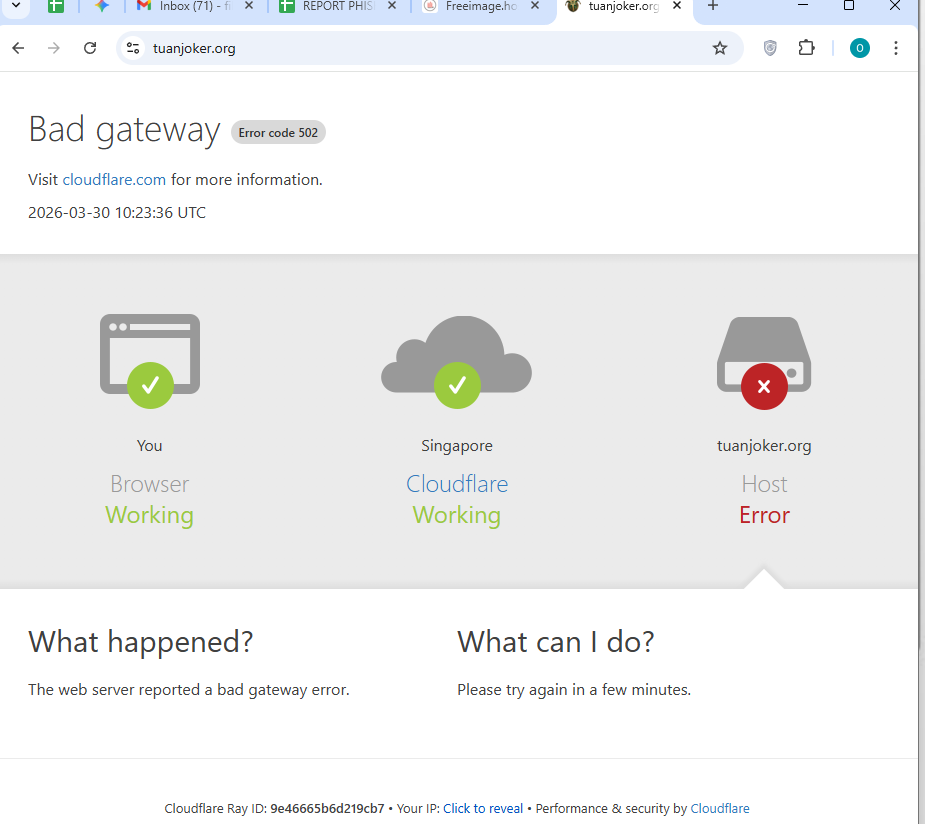Reveal your IP with Click to reveal

483,809
